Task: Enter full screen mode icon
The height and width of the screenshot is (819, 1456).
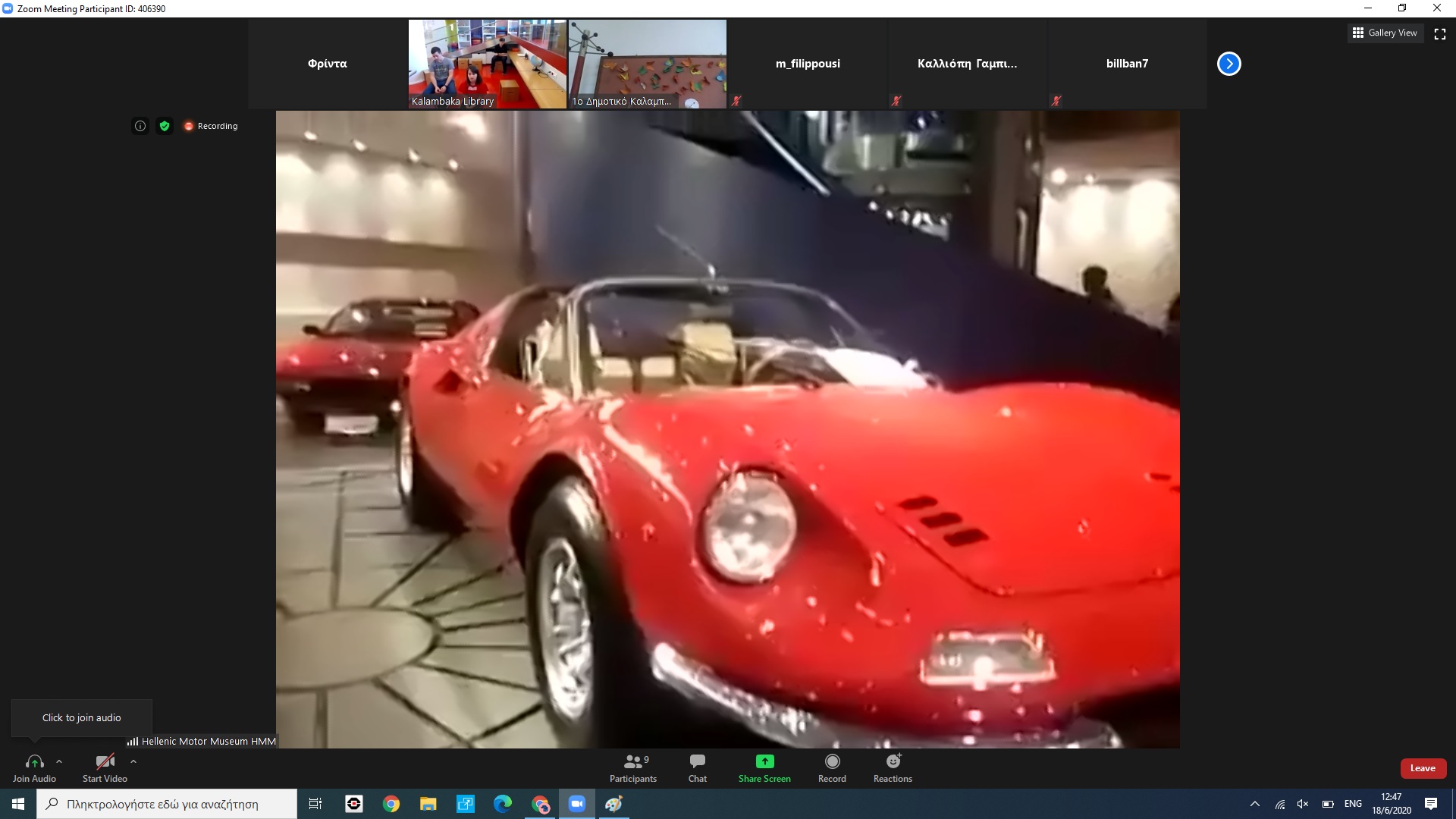Action: click(1439, 33)
